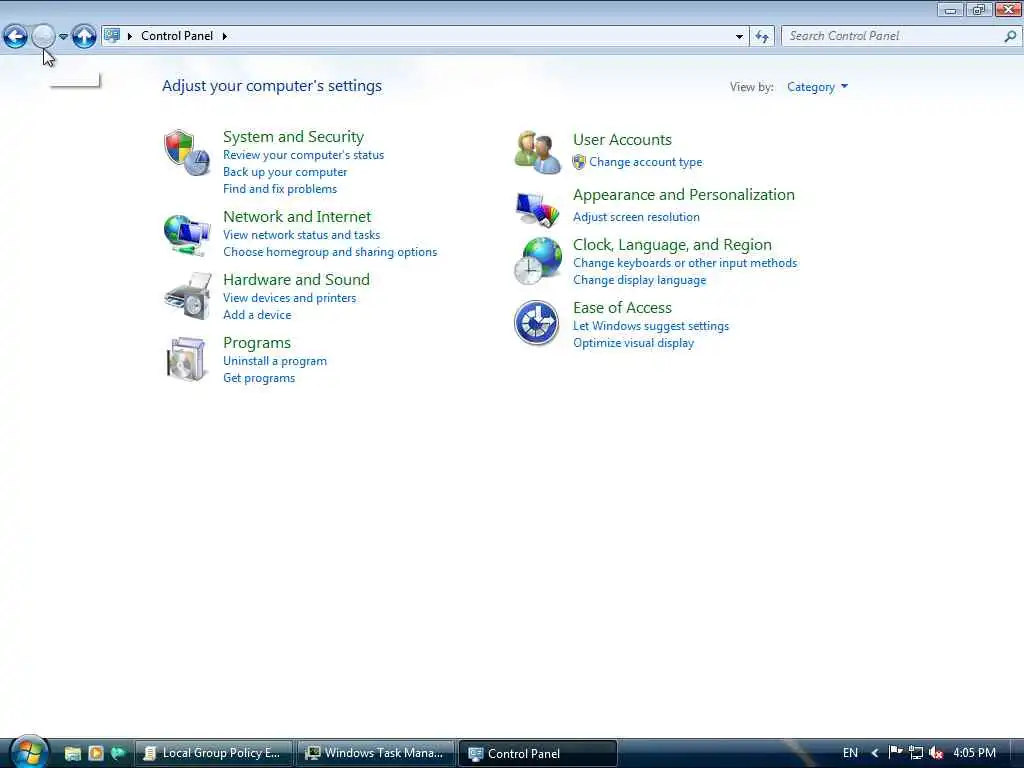
Task: Click the greyed Forward navigation button
Action: [43, 36]
